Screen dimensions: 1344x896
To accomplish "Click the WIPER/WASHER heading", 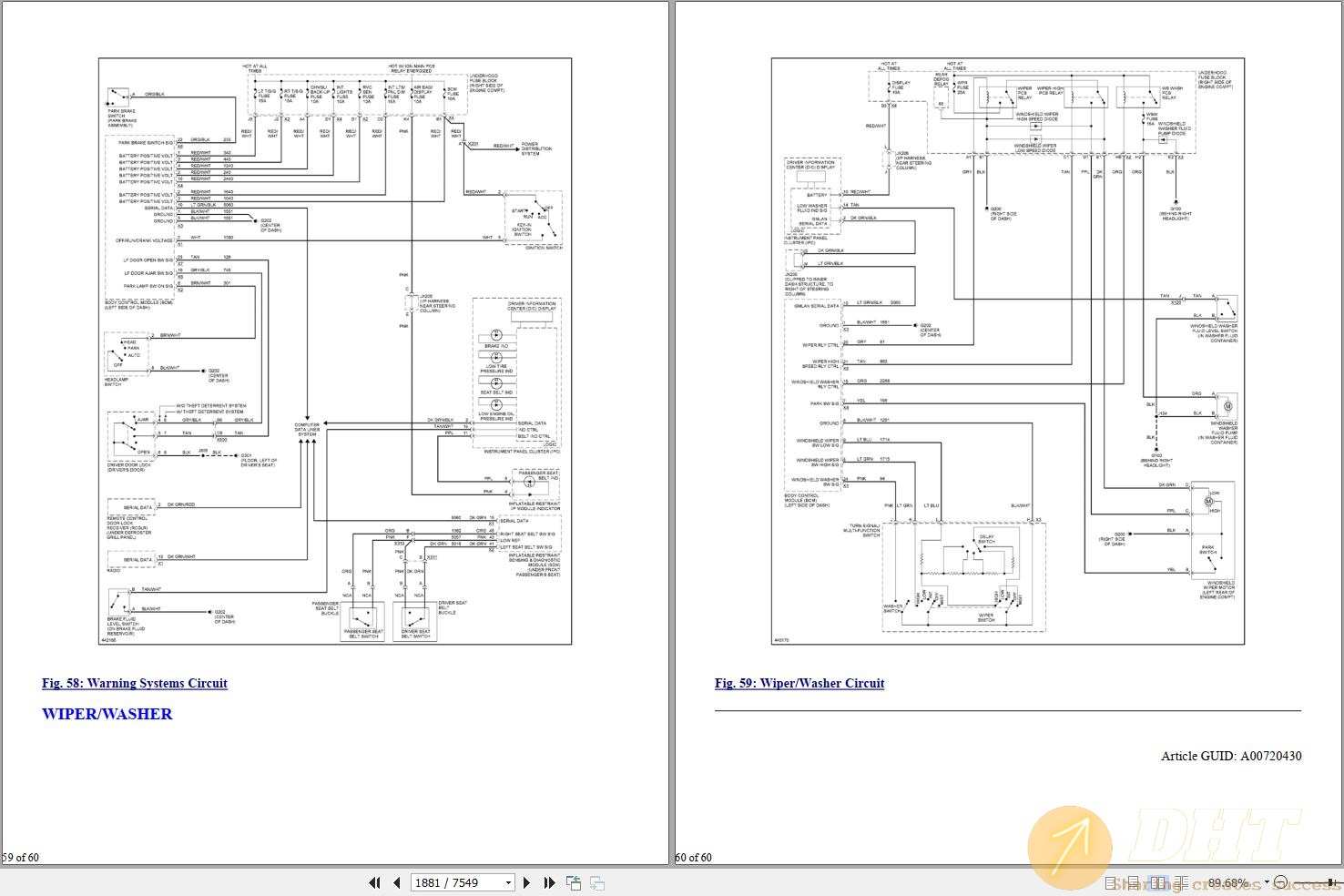I will 107,714.
